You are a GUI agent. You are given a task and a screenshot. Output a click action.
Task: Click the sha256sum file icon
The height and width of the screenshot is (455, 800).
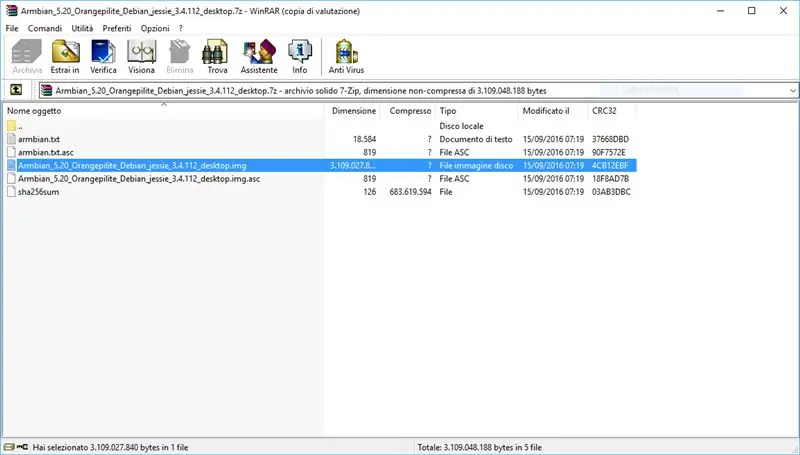click(x=12, y=192)
